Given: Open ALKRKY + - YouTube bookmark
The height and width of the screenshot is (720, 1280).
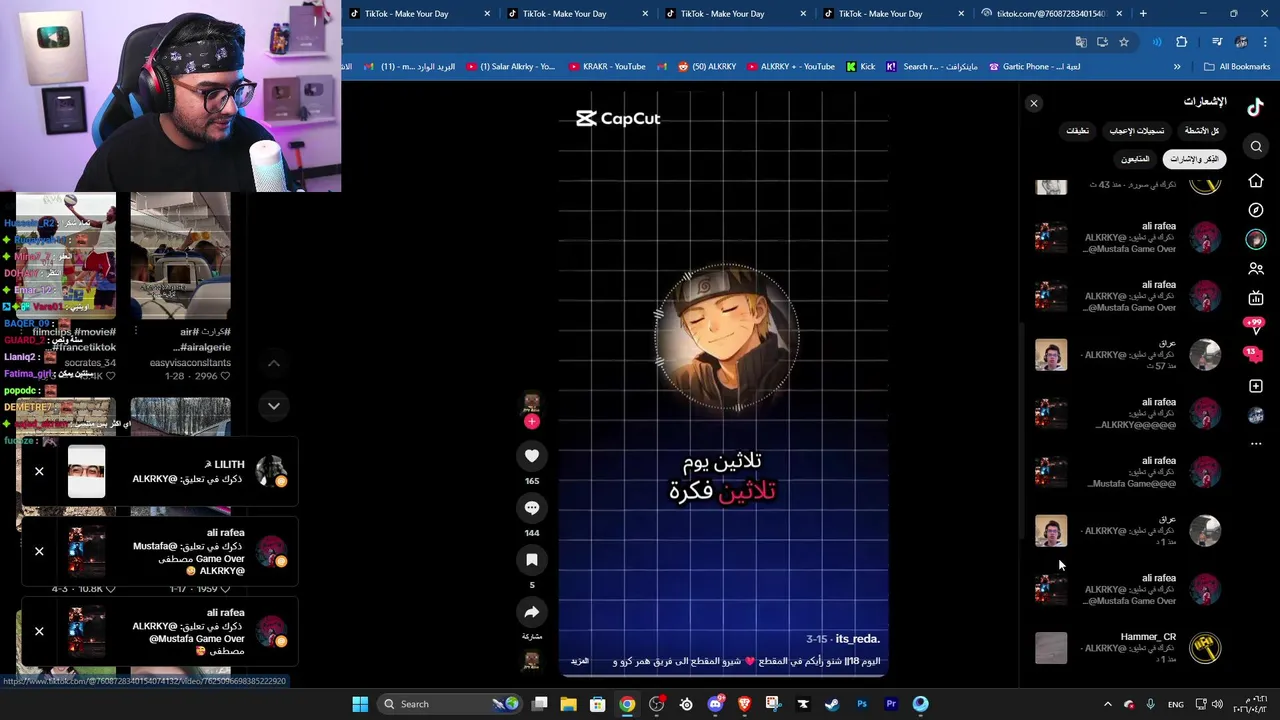Looking at the screenshot, I should [790, 67].
